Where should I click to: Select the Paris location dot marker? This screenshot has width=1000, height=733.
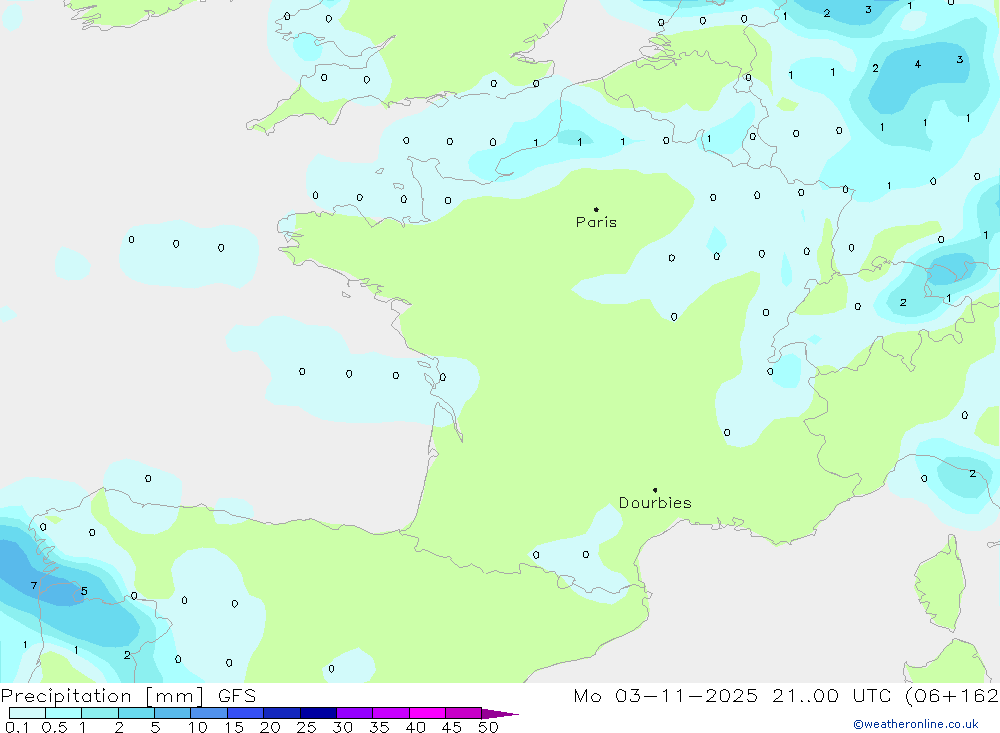[x=596, y=209]
